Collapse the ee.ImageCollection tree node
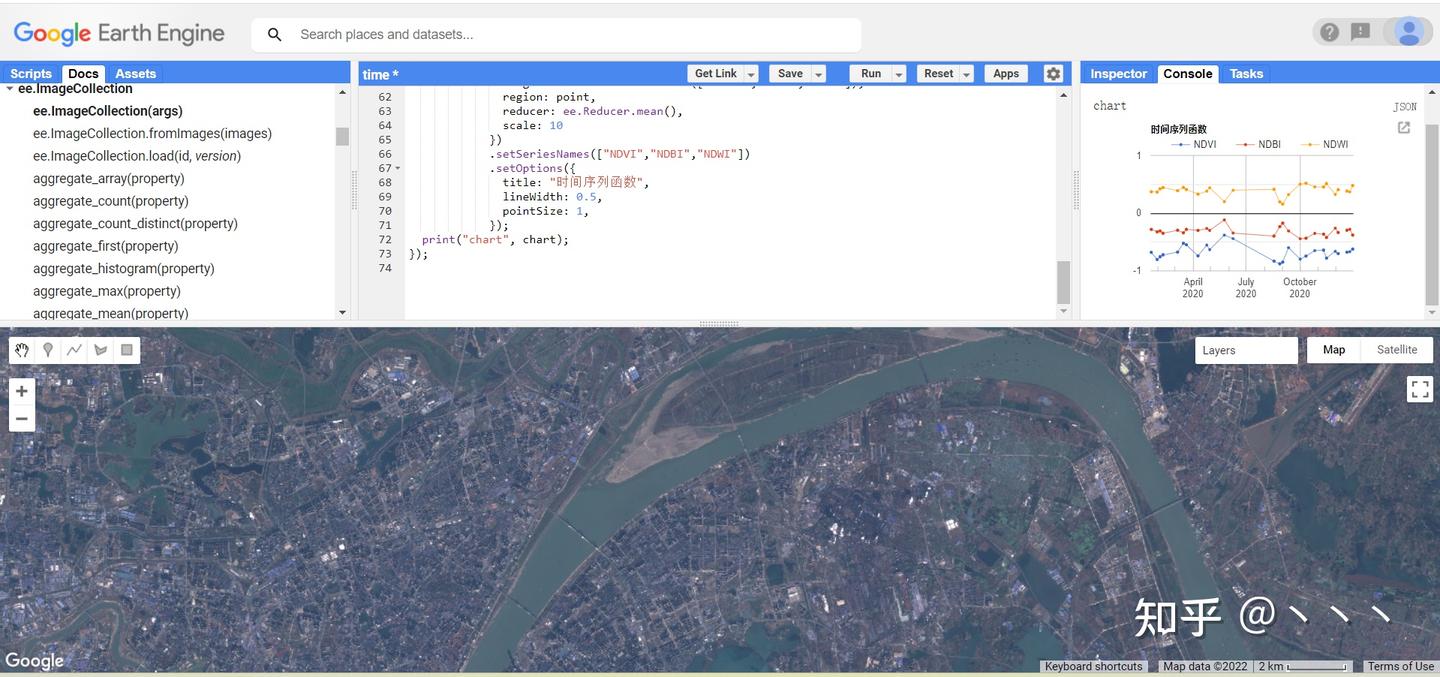 [10, 89]
